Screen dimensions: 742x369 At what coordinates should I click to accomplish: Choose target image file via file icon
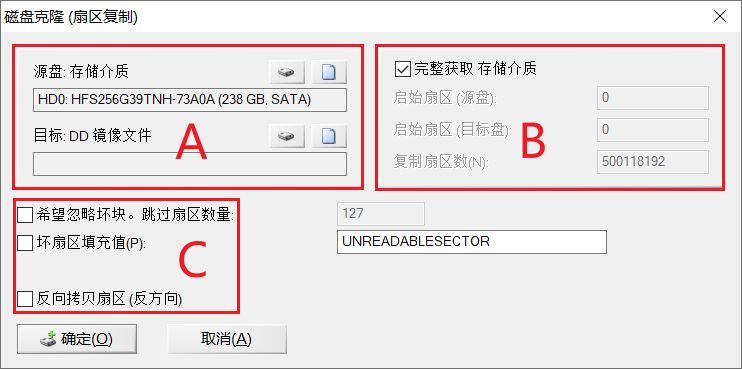click(x=329, y=136)
